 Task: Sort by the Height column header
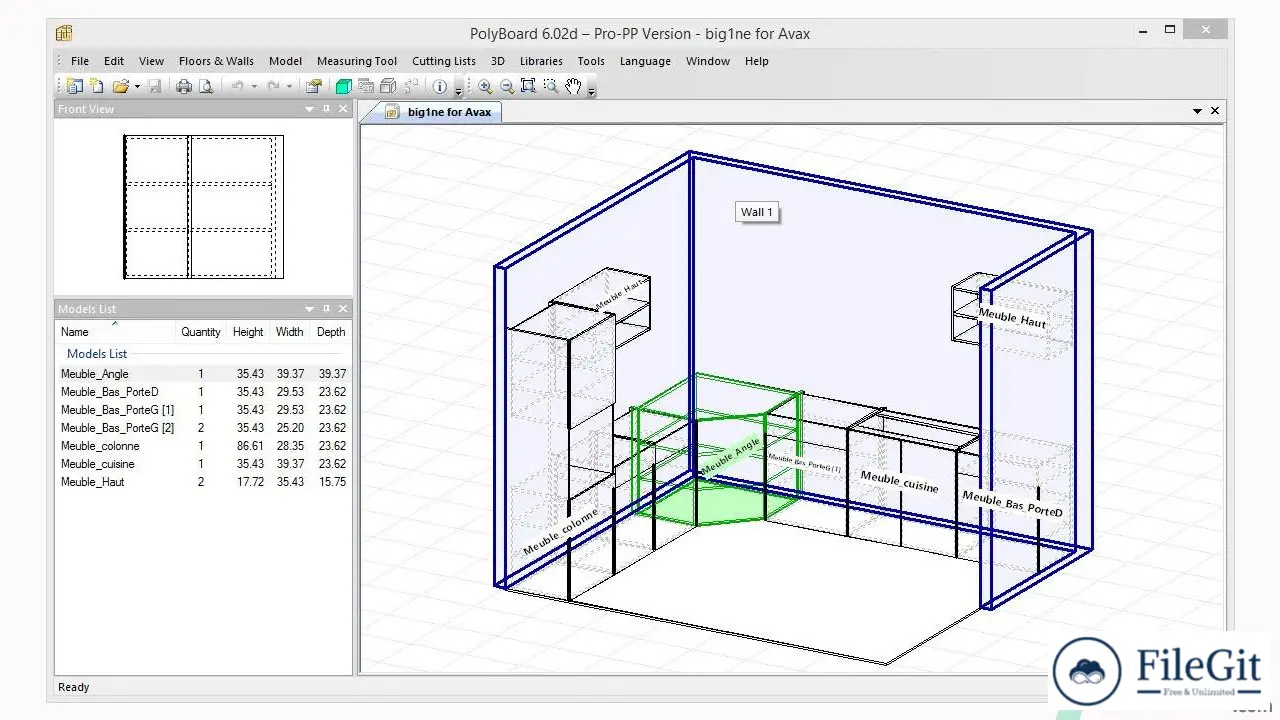(248, 332)
